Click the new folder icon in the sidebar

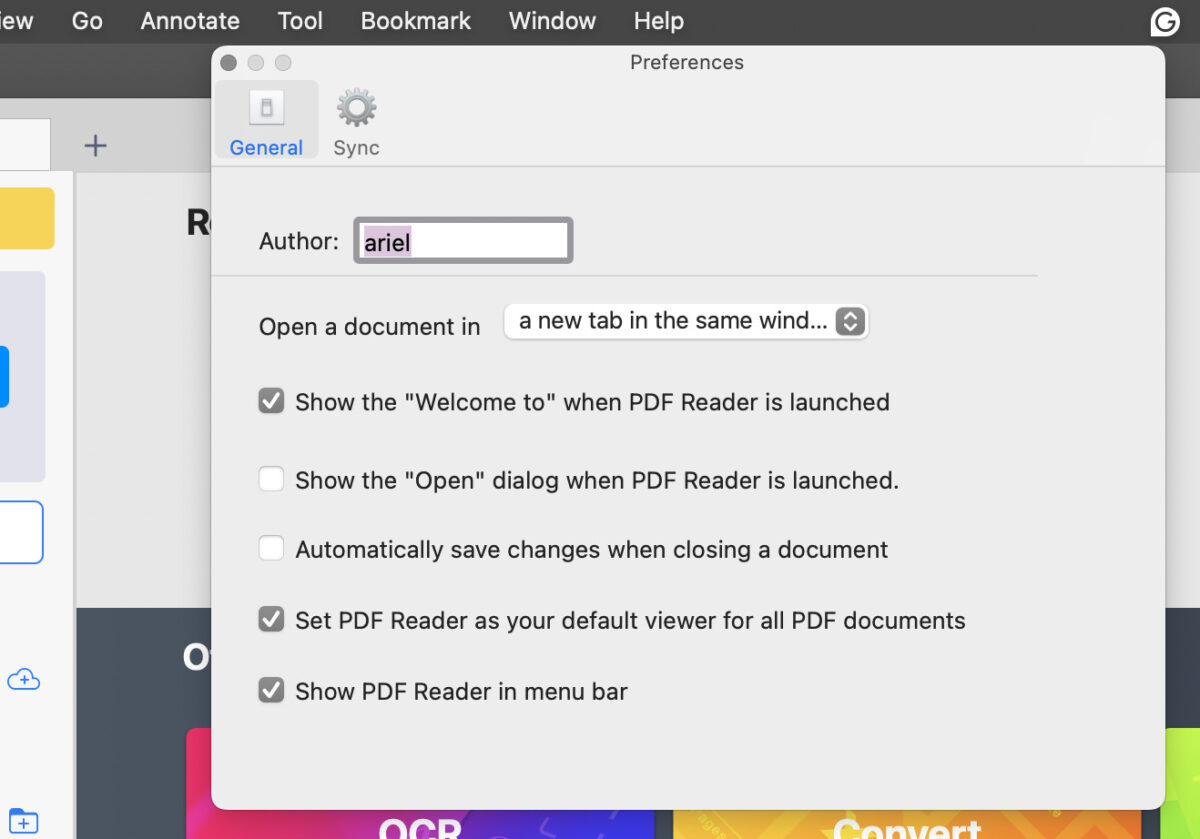pyautogui.click(x=24, y=820)
